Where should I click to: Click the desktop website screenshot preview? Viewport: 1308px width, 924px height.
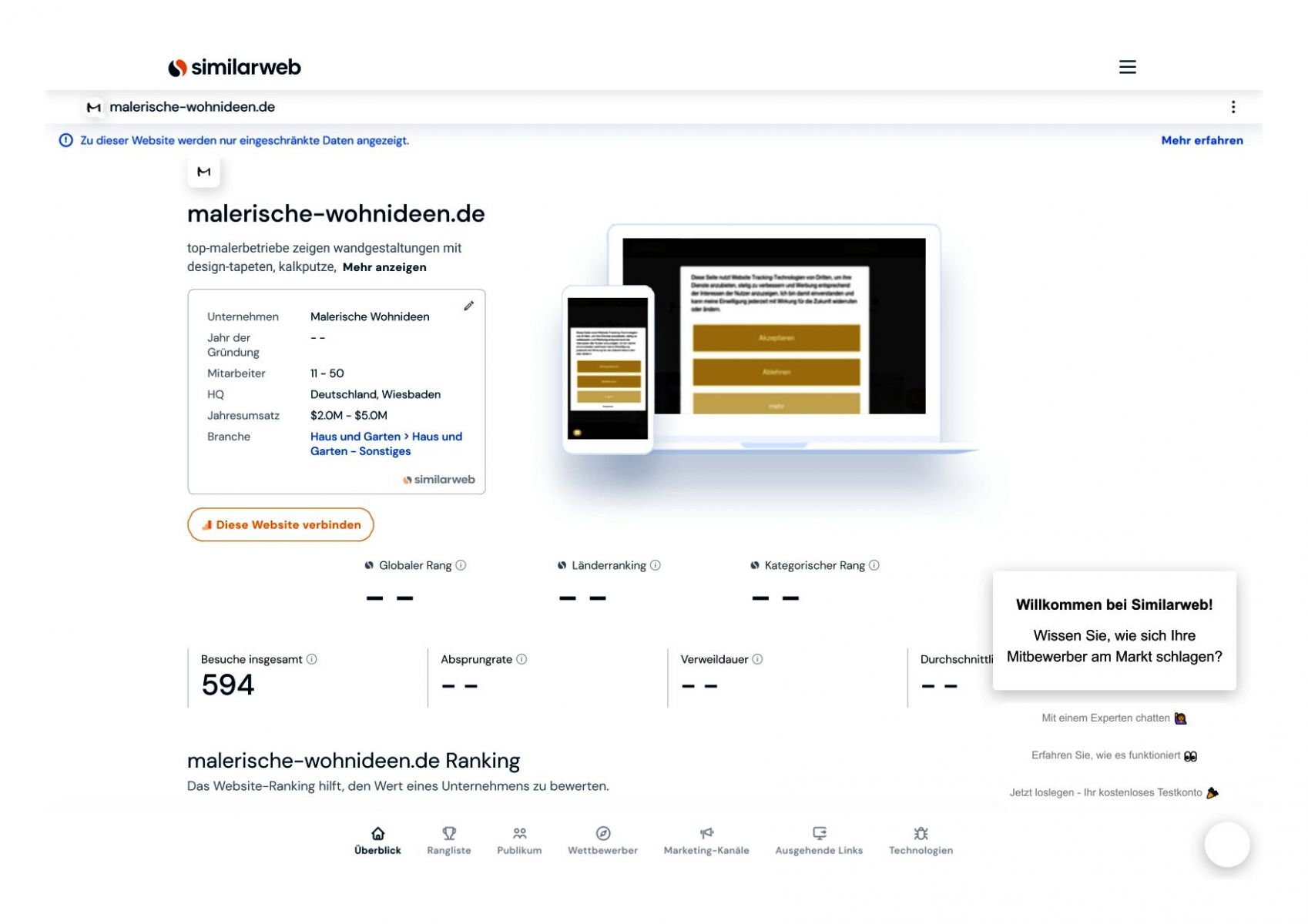click(773, 326)
